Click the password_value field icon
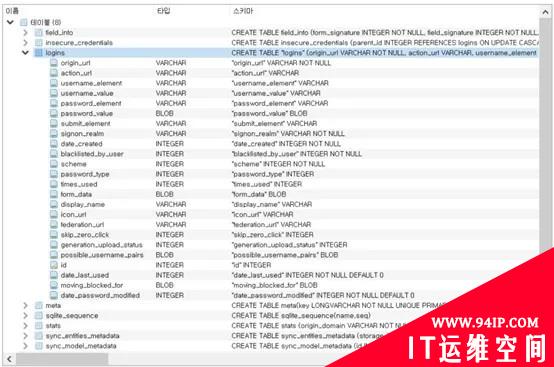Viewport: 554px width, 367px height. pyautogui.click(x=54, y=113)
